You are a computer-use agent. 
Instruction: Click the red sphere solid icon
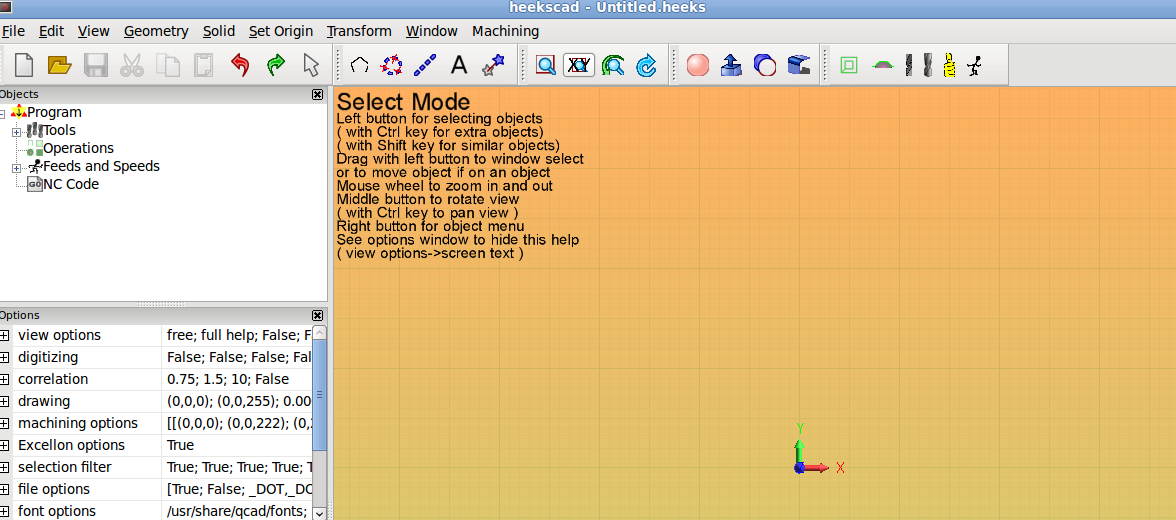click(x=698, y=66)
